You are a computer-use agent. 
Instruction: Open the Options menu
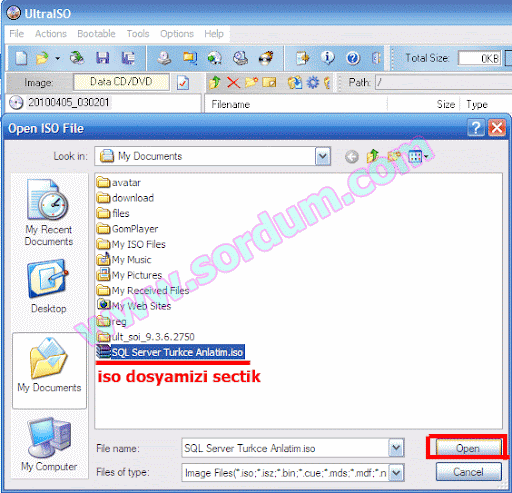click(177, 34)
